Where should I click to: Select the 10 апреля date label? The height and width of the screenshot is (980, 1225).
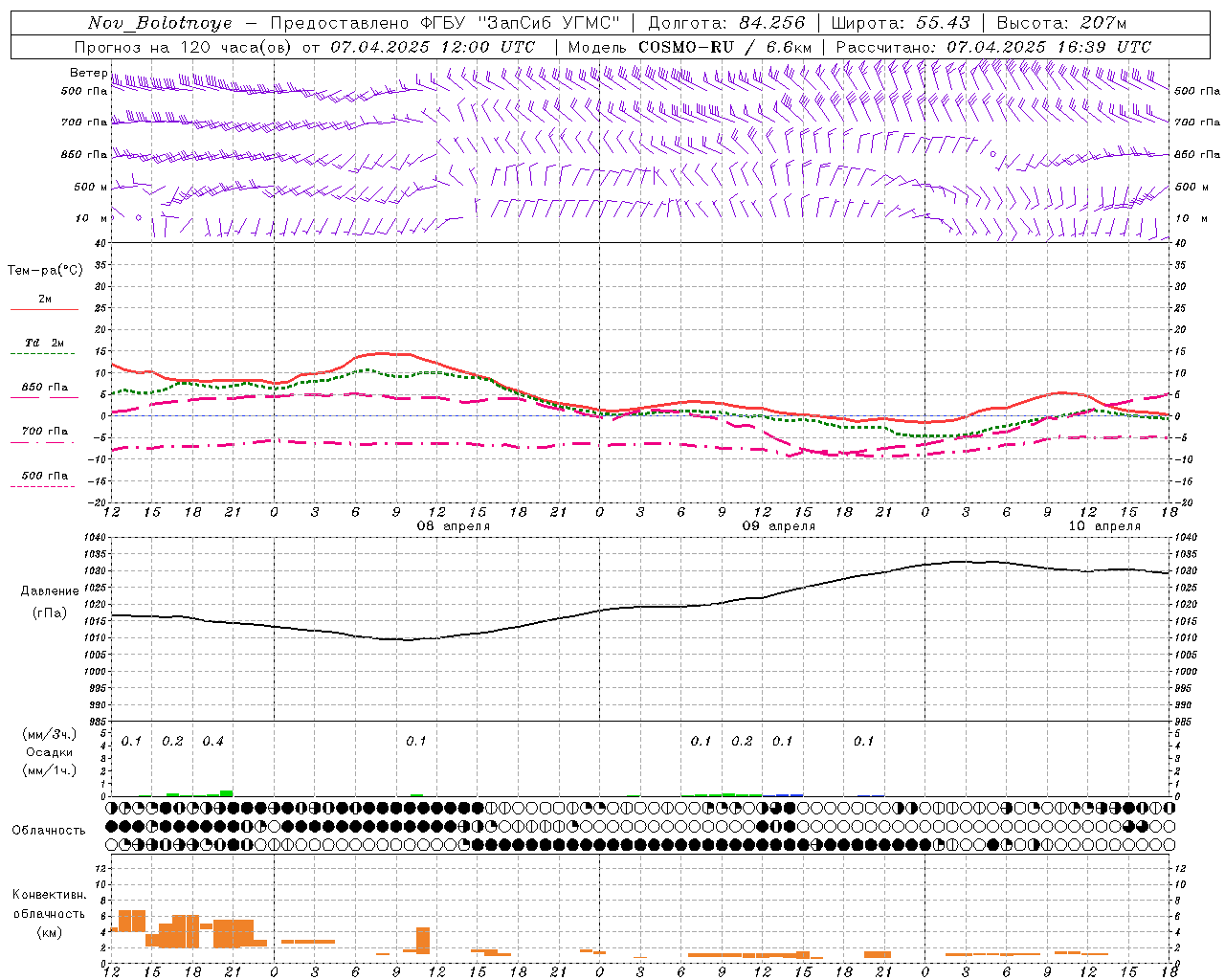coord(1104,526)
